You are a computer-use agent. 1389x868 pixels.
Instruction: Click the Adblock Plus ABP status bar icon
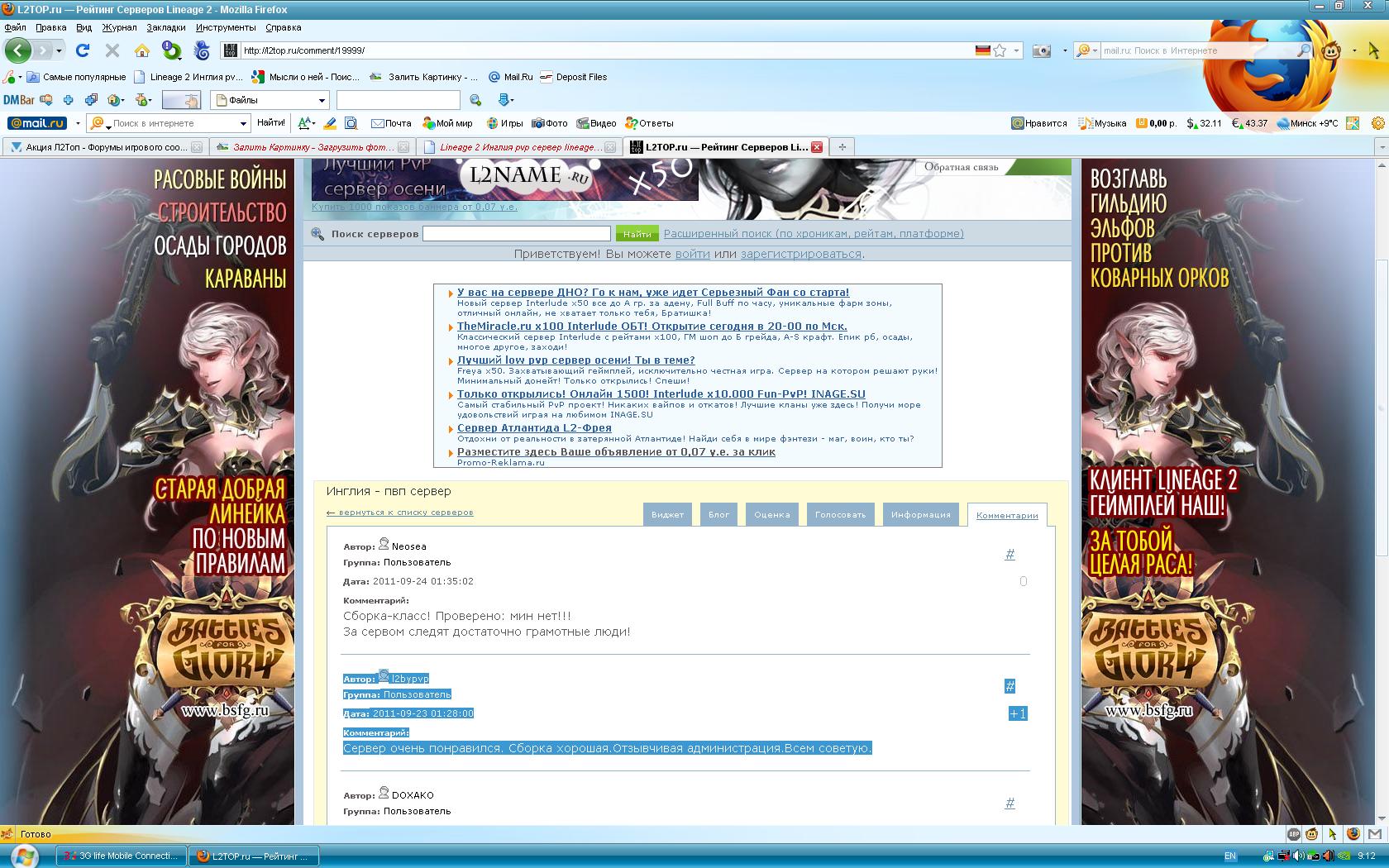[1294, 834]
